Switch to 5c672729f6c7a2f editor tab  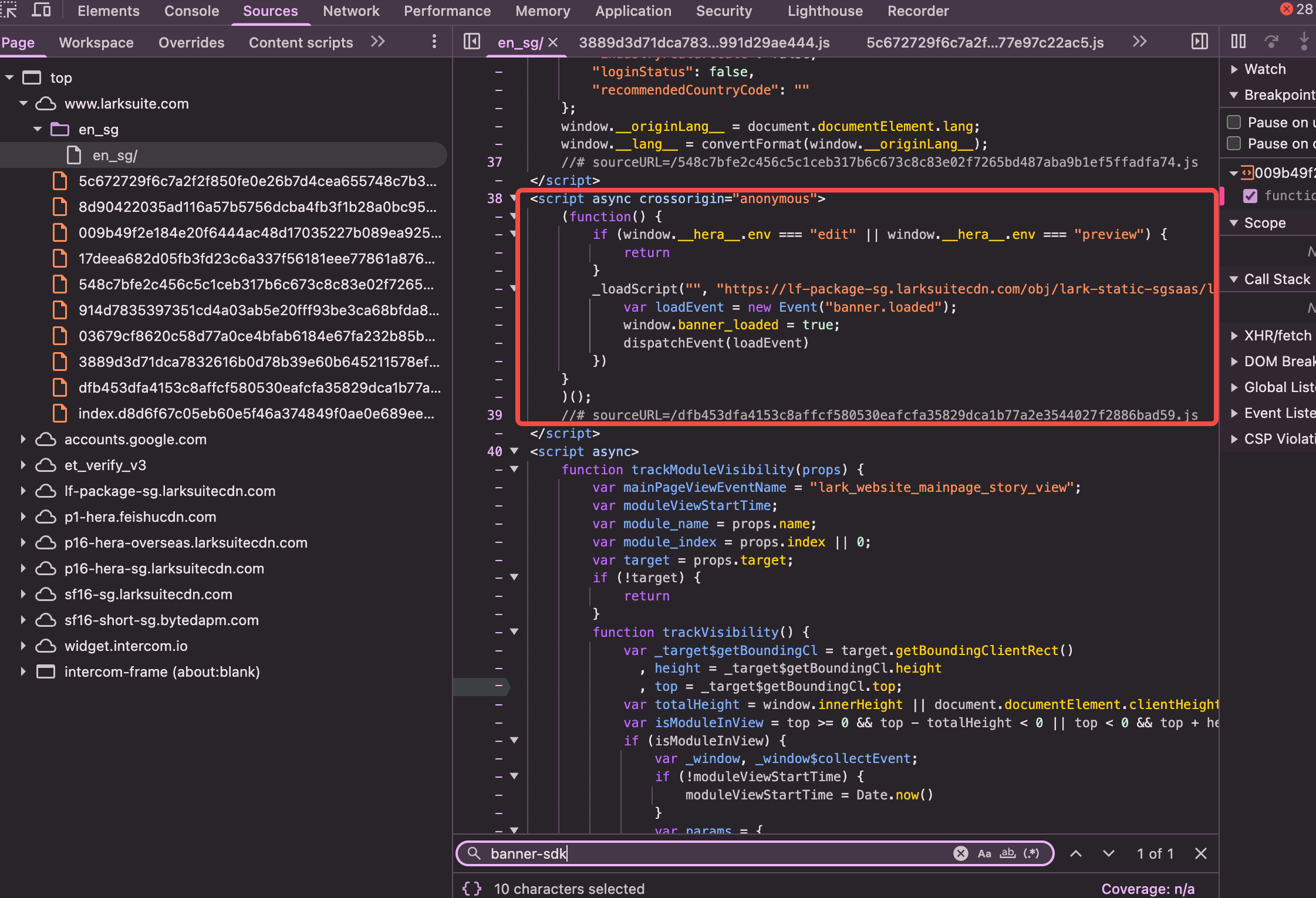(x=985, y=42)
